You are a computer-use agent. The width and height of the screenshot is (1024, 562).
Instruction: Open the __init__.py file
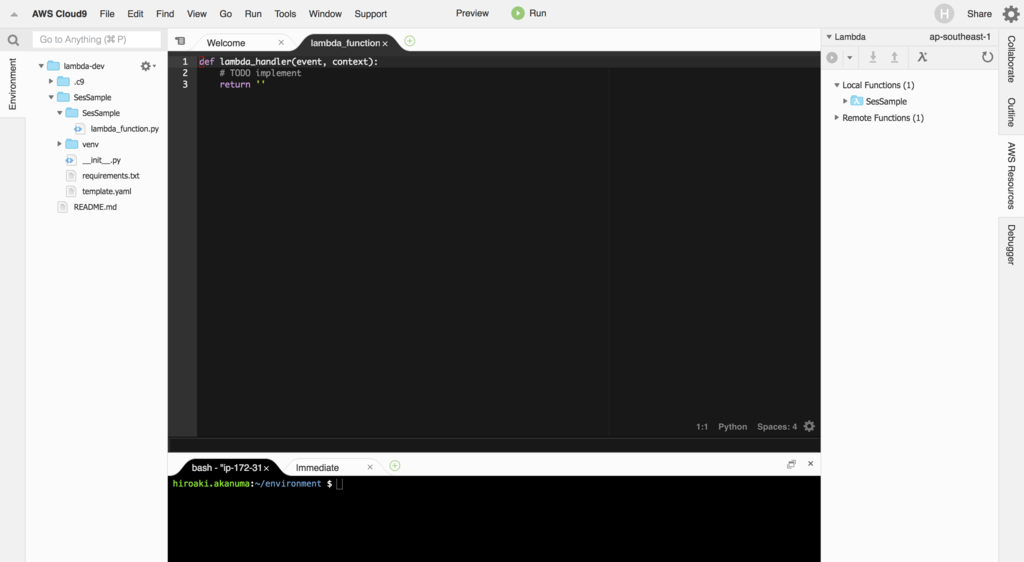click(x=101, y=160)
